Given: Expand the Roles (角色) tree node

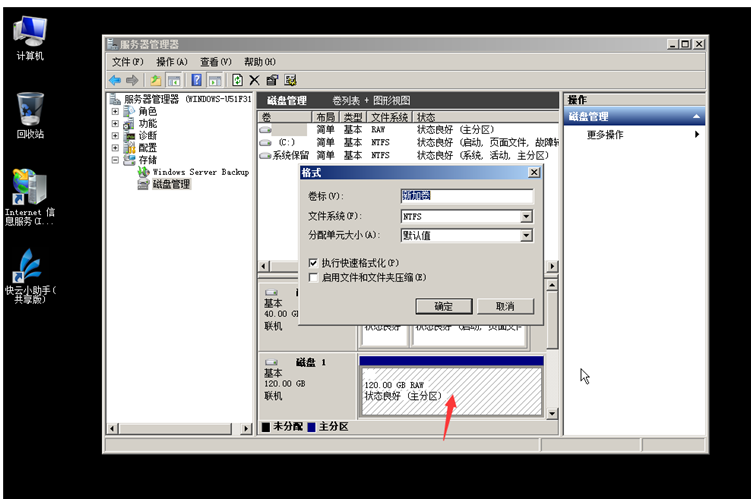Looking at the screenshot, I should pyautogui.click(x=115, y=111).
